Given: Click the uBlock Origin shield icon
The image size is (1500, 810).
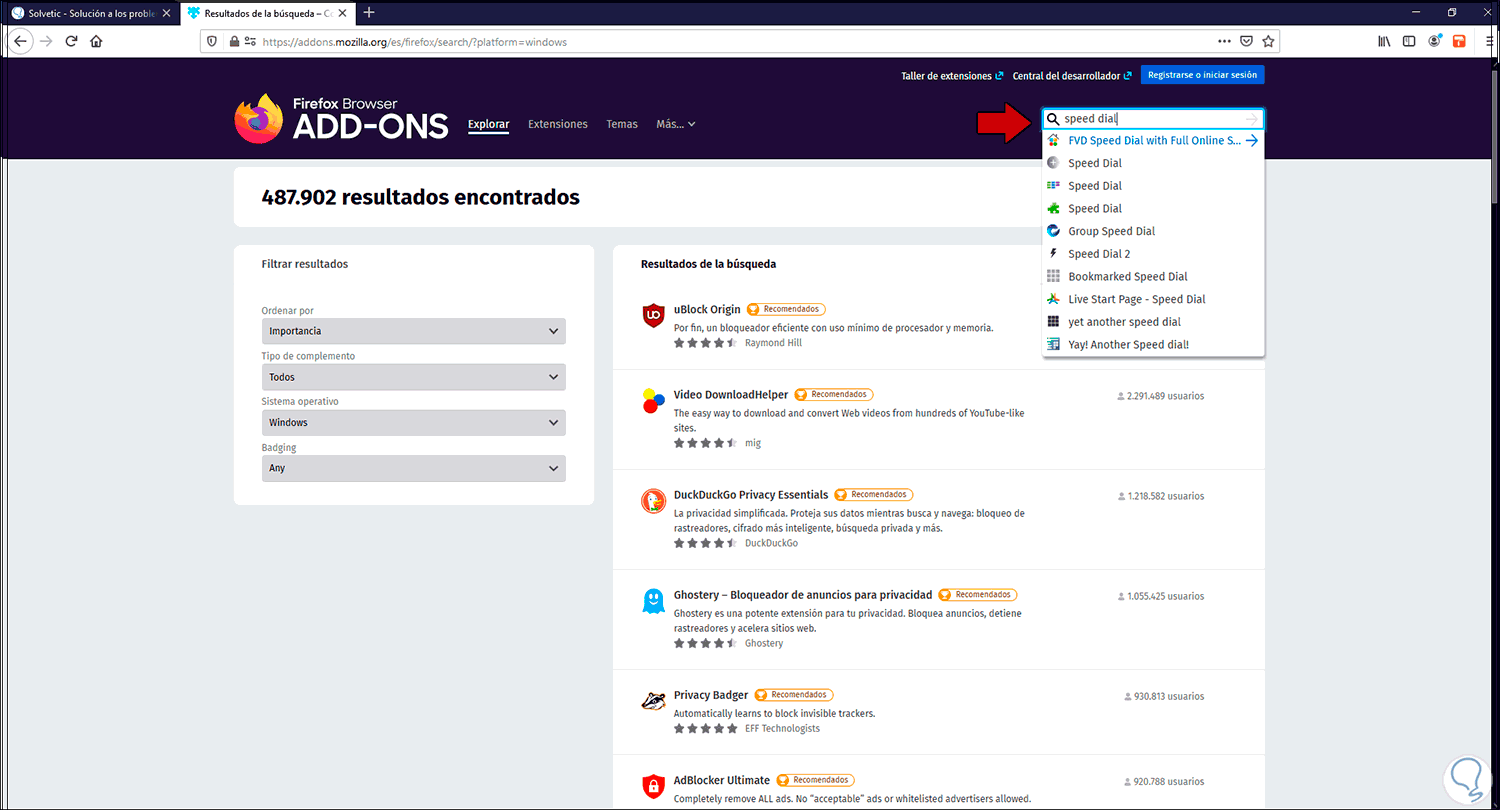Looking at the screenshot, I should pyautogui.click(x=653, y=316).
